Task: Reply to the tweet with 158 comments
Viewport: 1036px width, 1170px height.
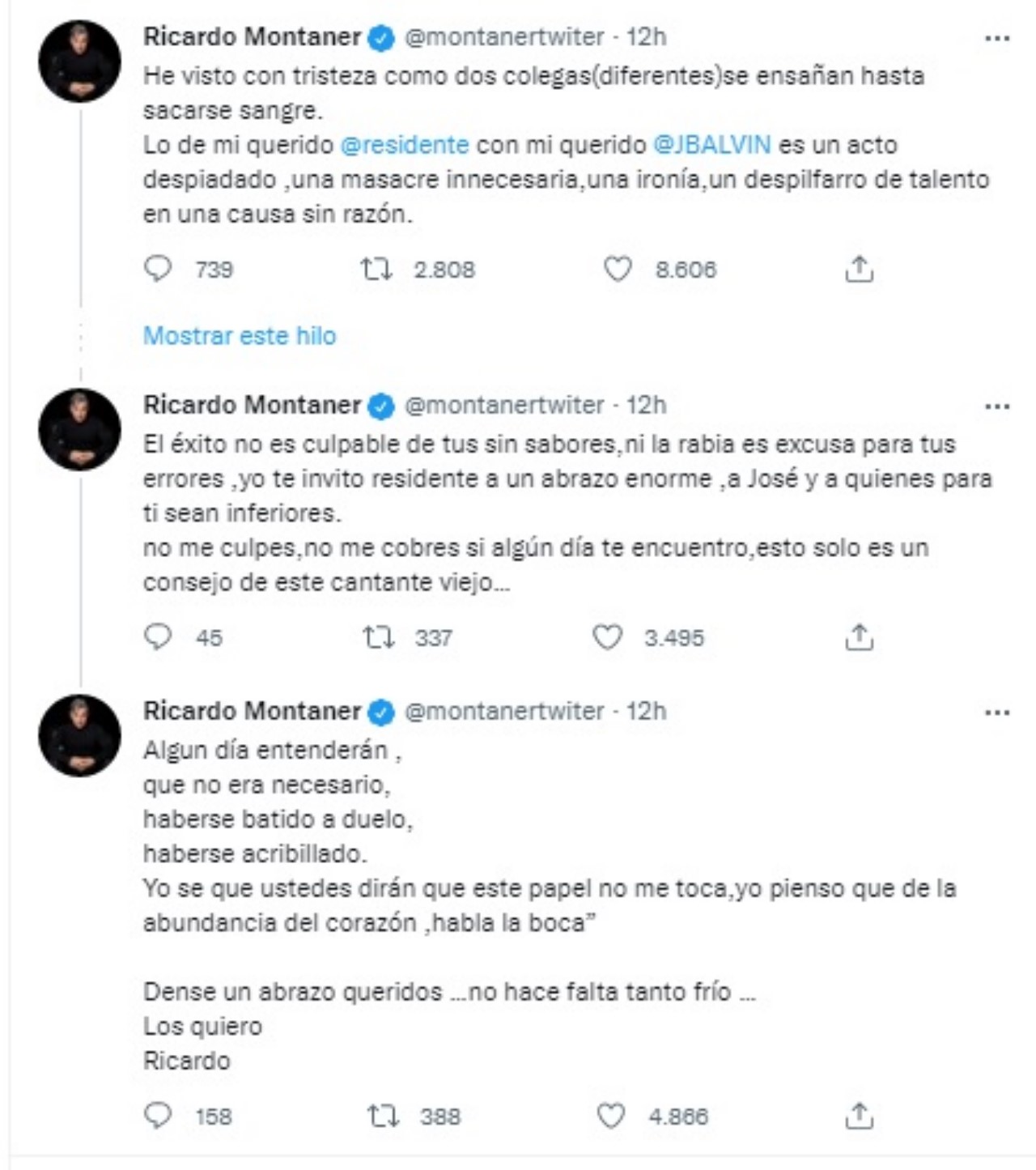Action: point(158,1116)
